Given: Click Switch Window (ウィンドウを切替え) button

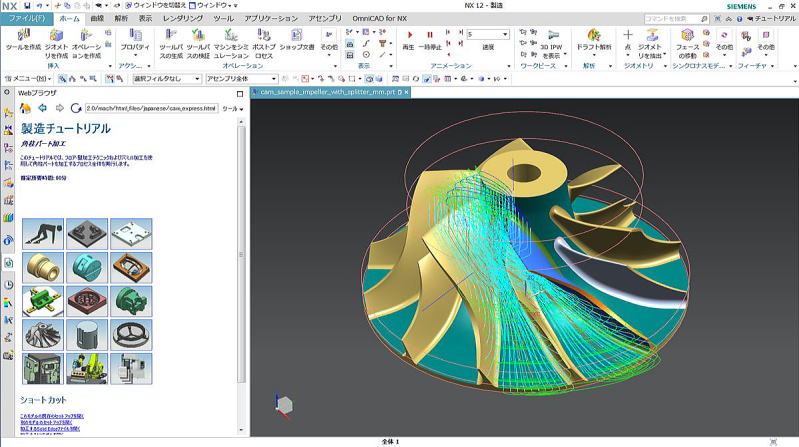Looking at the screenshot, I should click(155, 6).
